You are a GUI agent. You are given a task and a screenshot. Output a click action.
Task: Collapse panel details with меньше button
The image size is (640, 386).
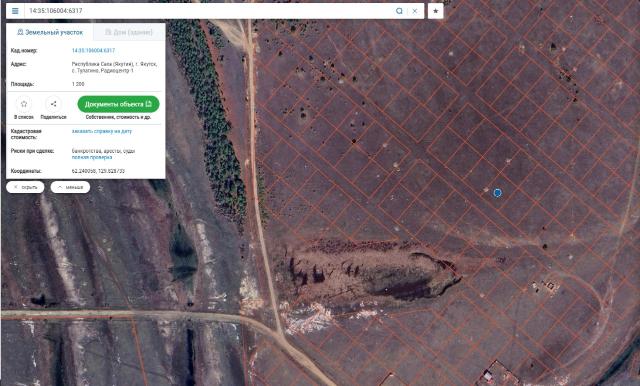(70, 187)
